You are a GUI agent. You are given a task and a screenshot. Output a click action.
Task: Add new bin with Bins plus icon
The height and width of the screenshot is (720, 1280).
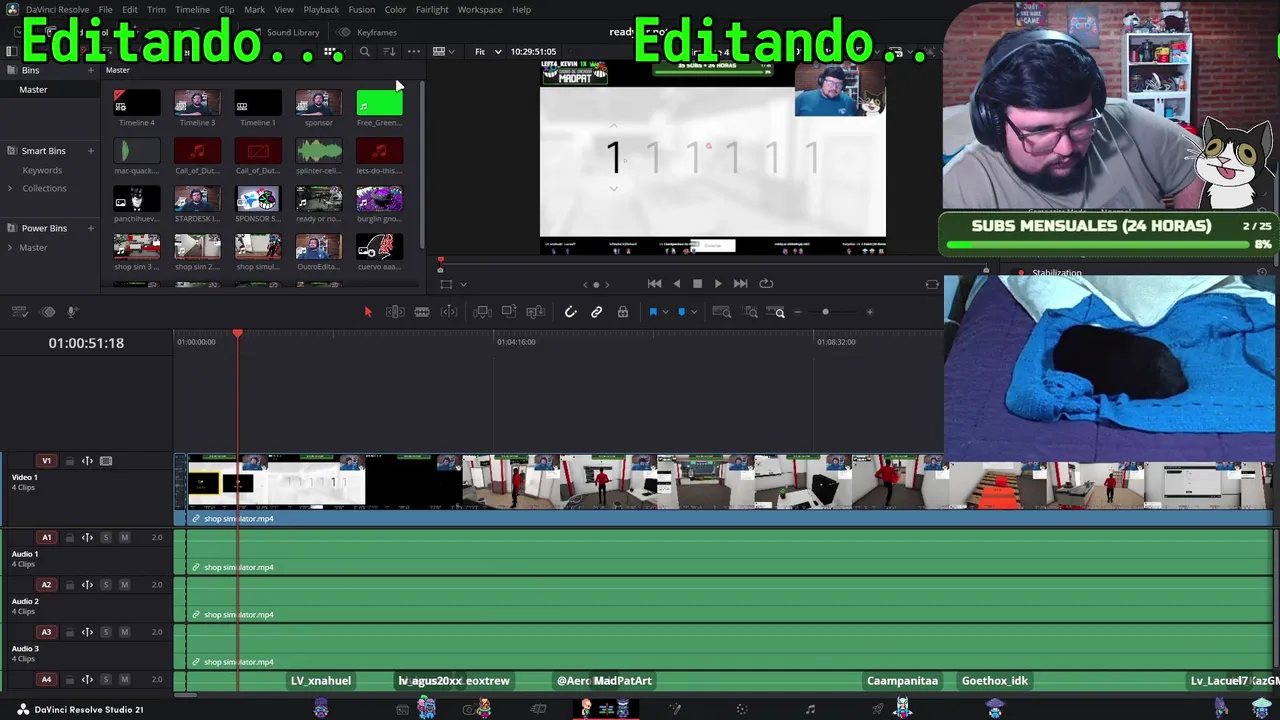[x=91, y=70]
